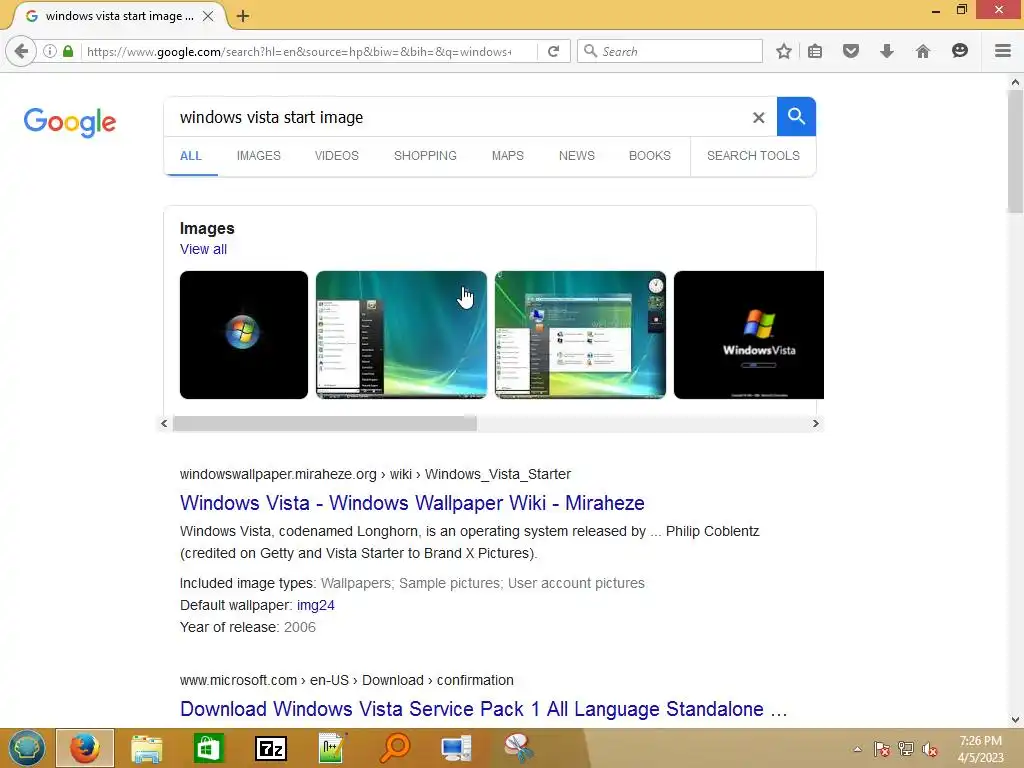Open Notepad++ taskbar icon
The width and height of the screenshot is (1024, 768).
tap(332, 748)
